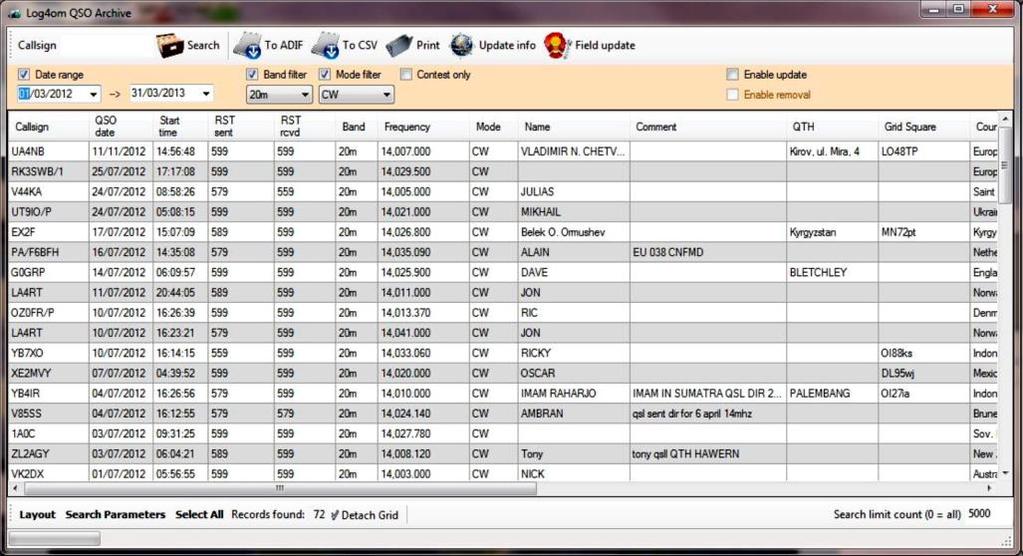Select the VK2DX callsign cell
This screenshot has width=1023, height=556.
(49, 474)
